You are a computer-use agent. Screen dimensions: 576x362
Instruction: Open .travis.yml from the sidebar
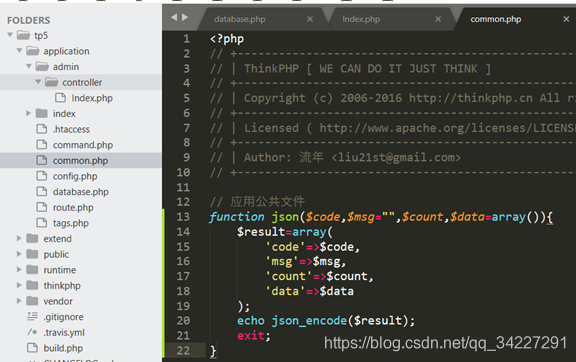click(64, 333)
